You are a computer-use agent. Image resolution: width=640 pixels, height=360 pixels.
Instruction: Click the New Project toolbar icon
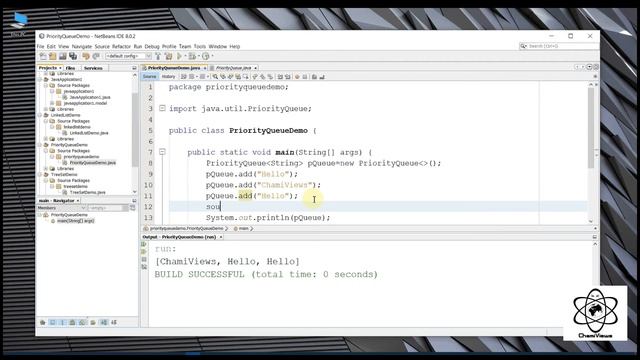coord(52,56)
